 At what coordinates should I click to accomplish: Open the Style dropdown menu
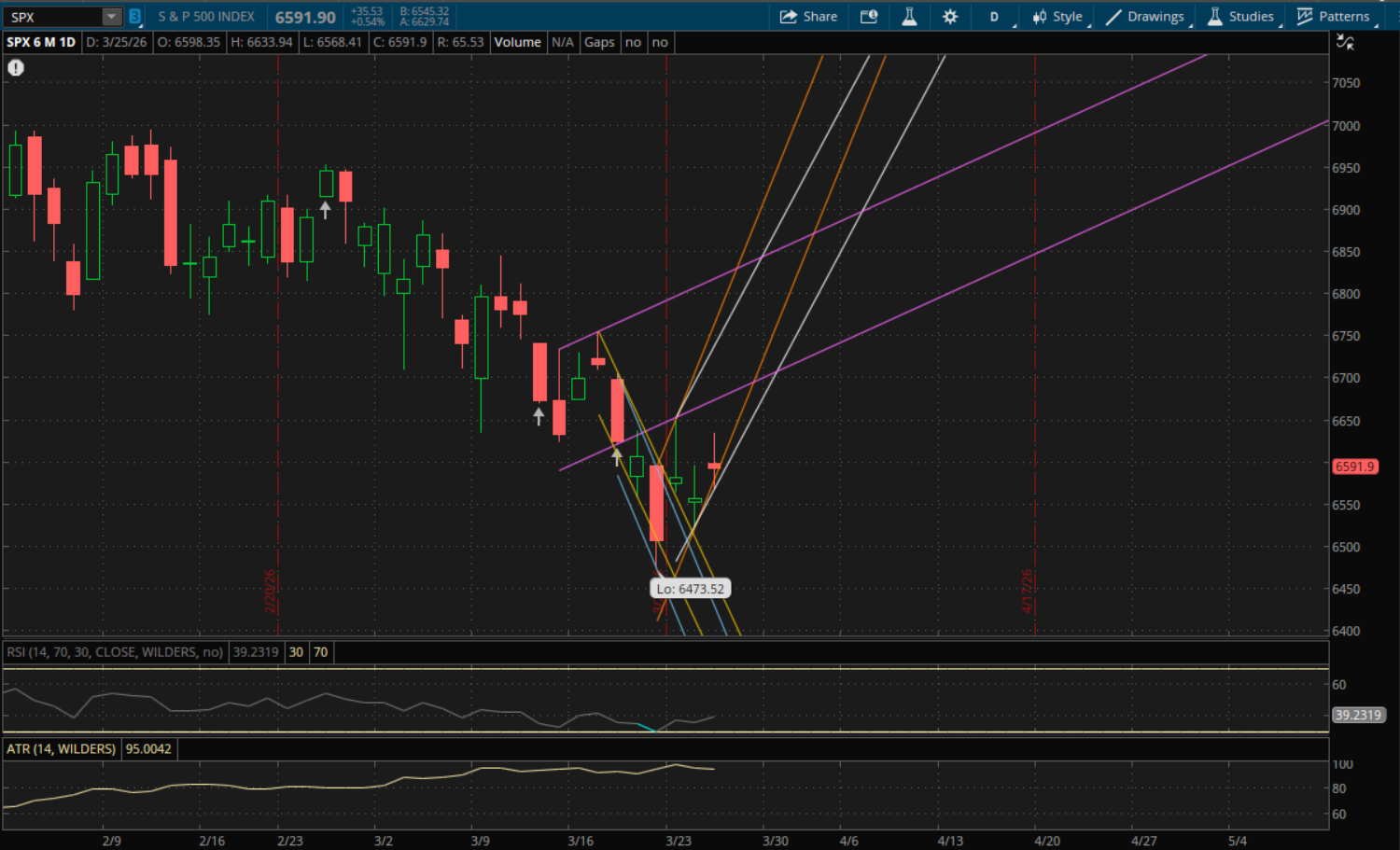tap(1057, 17)
